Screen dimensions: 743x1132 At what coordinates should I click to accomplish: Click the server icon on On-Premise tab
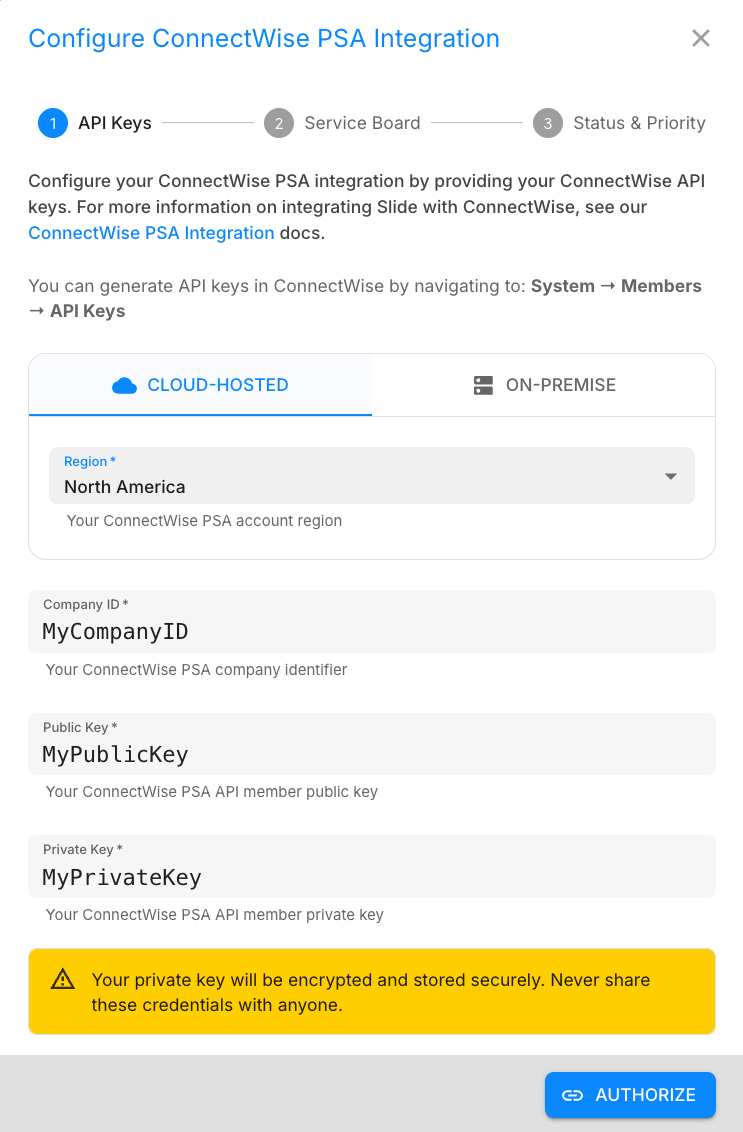tap(484, 385)
